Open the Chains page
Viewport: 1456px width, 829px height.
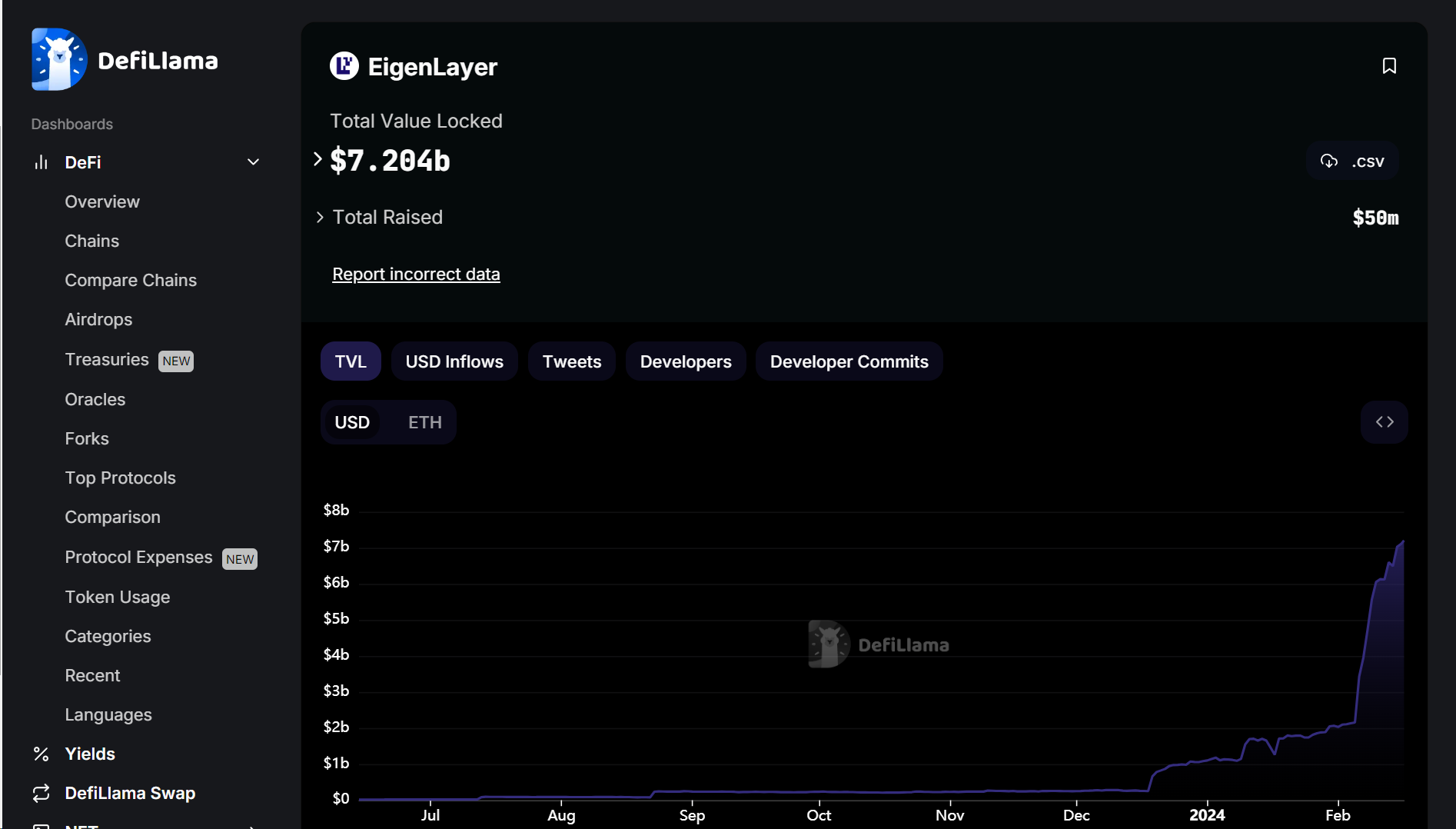tap(92, 241)
